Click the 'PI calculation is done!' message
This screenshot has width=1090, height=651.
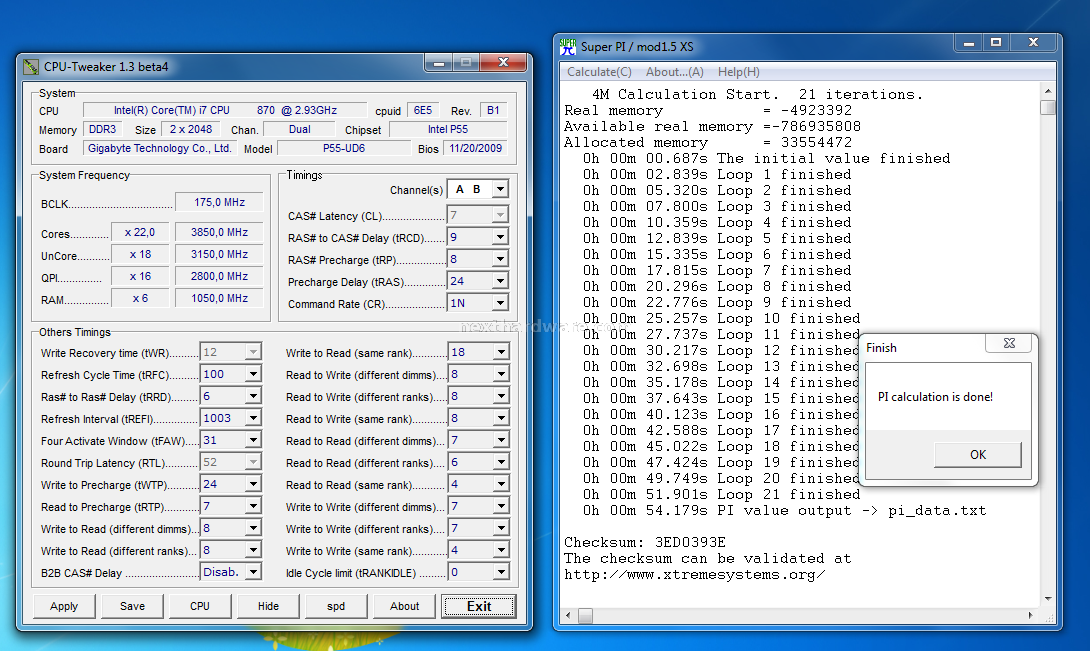point(935,396)
